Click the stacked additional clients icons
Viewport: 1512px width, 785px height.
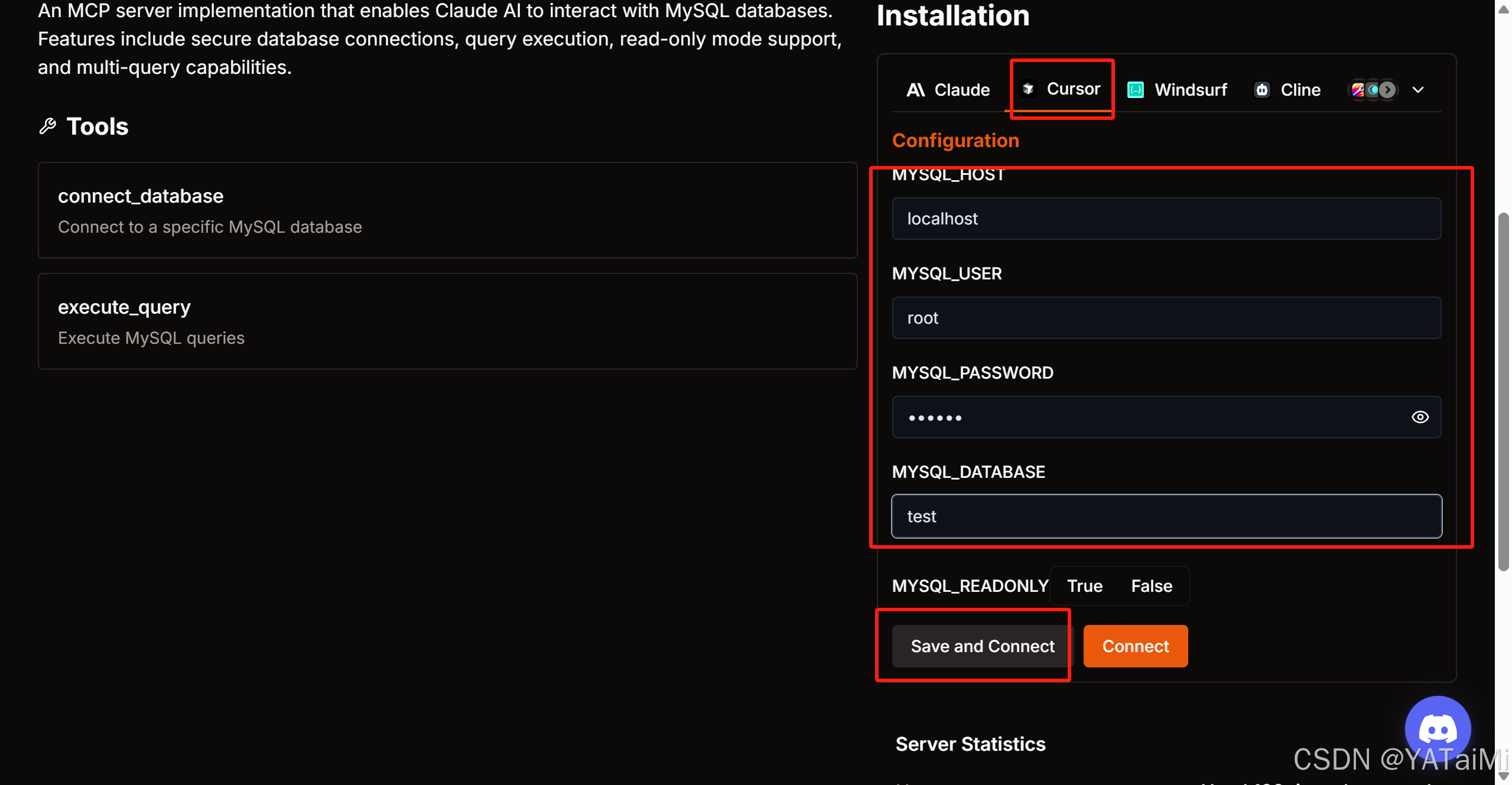click(x=1373, y=90)
